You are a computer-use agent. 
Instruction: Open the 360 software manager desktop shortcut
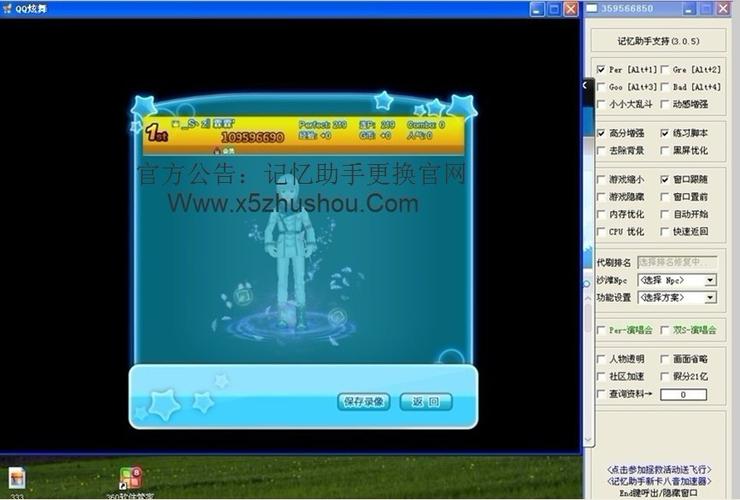[x=131, y=478]
